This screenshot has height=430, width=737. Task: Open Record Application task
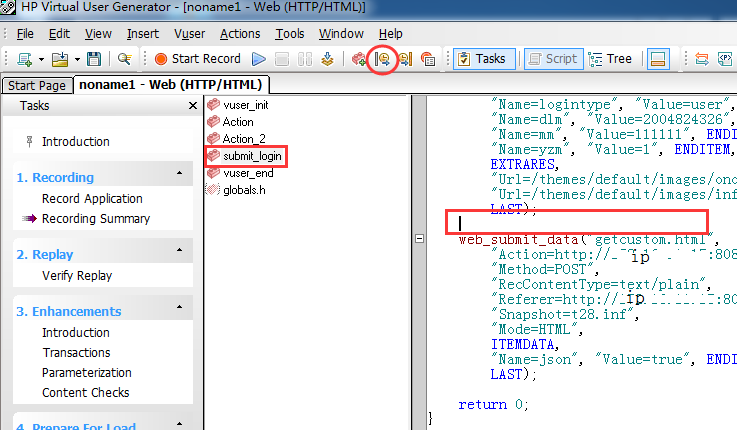point(92,198)
